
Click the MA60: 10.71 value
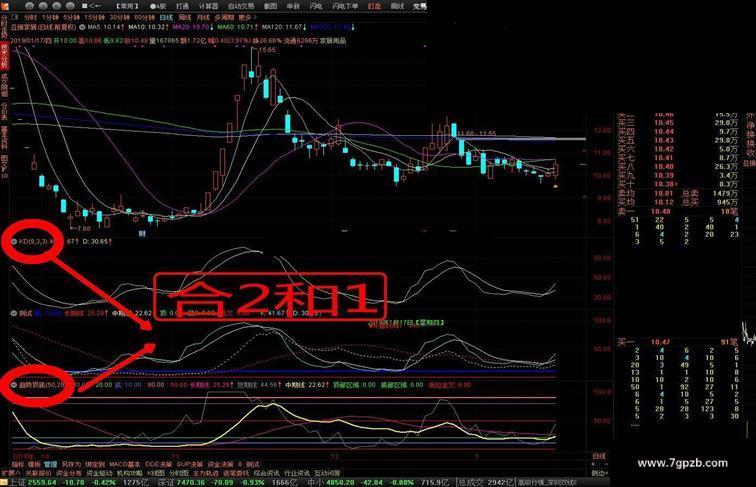click(x=237, y=27)
